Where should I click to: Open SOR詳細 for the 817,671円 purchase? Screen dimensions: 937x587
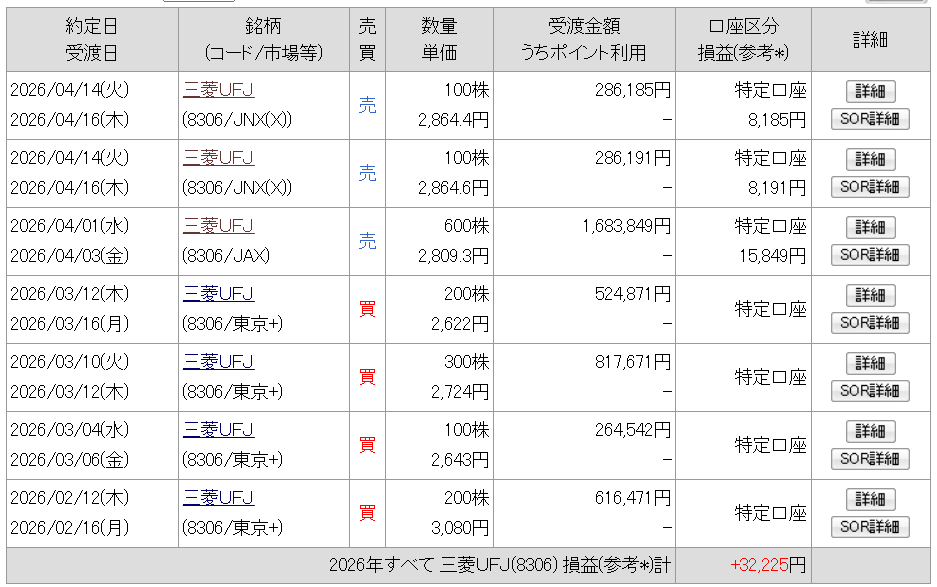click(870, 392)
